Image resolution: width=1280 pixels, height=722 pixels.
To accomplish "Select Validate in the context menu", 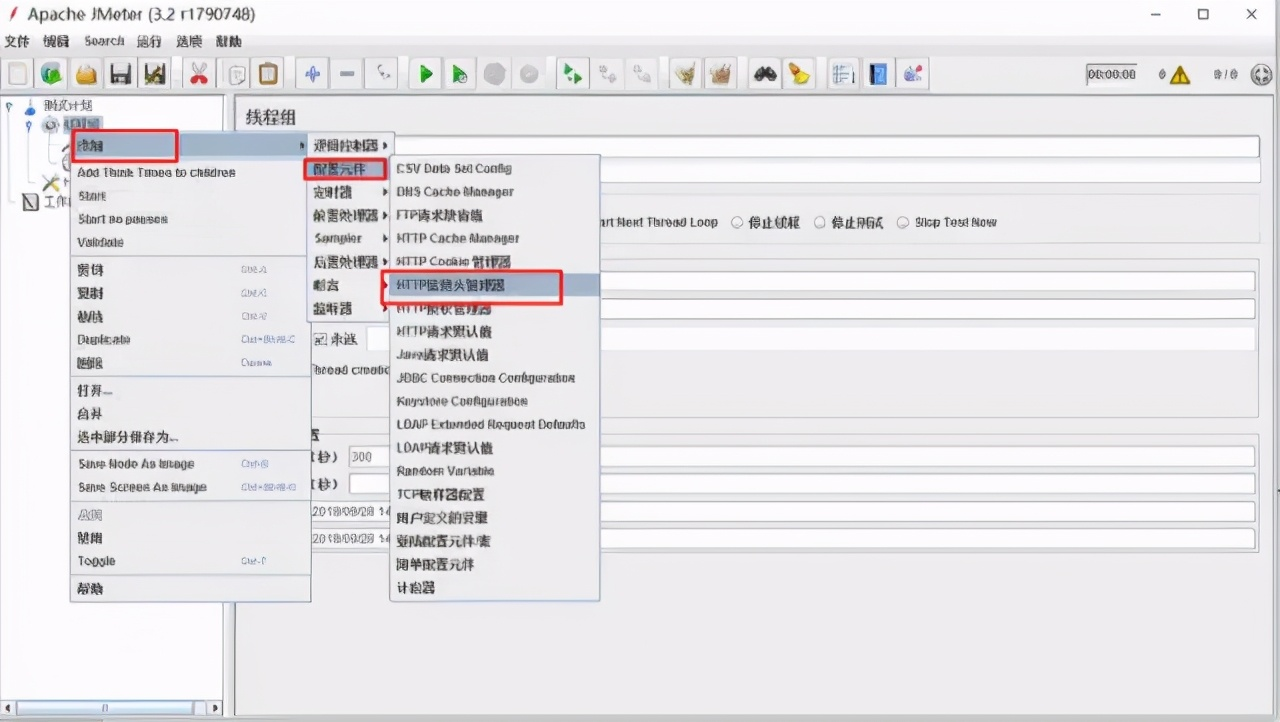I will [x=190, y=242].
